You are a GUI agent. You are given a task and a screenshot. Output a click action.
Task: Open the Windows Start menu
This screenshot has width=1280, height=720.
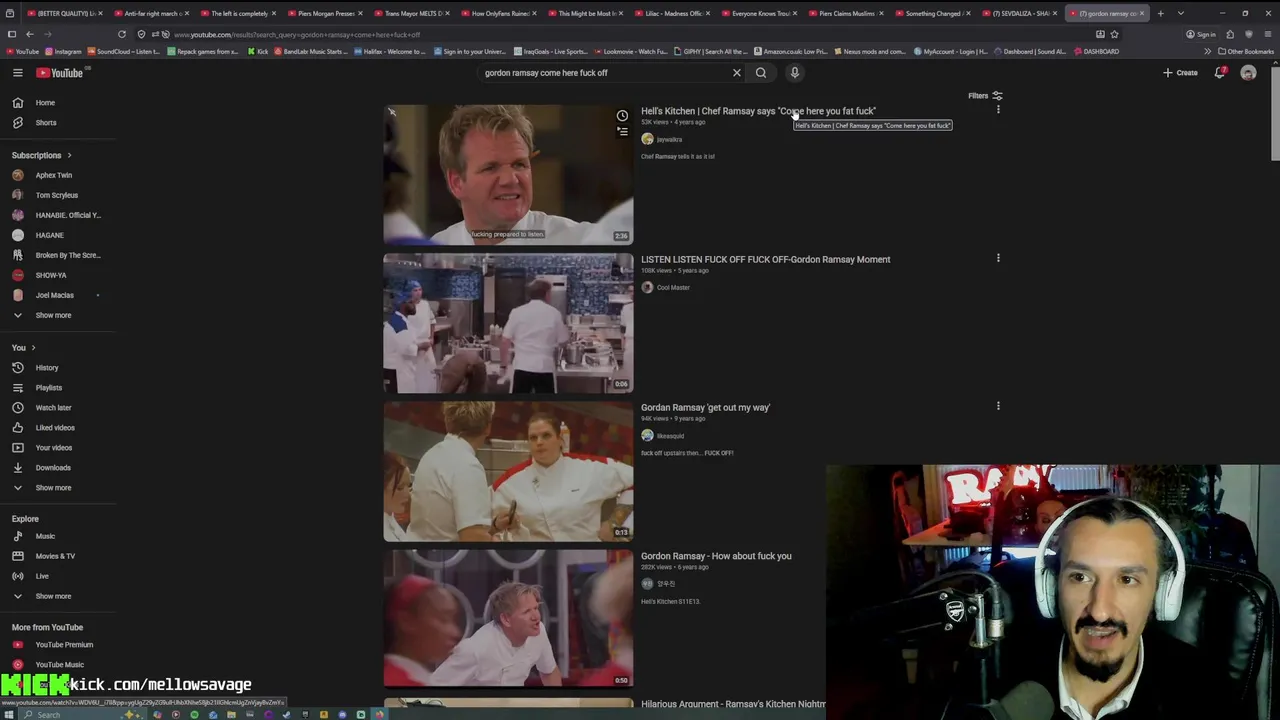coord(10,714)
